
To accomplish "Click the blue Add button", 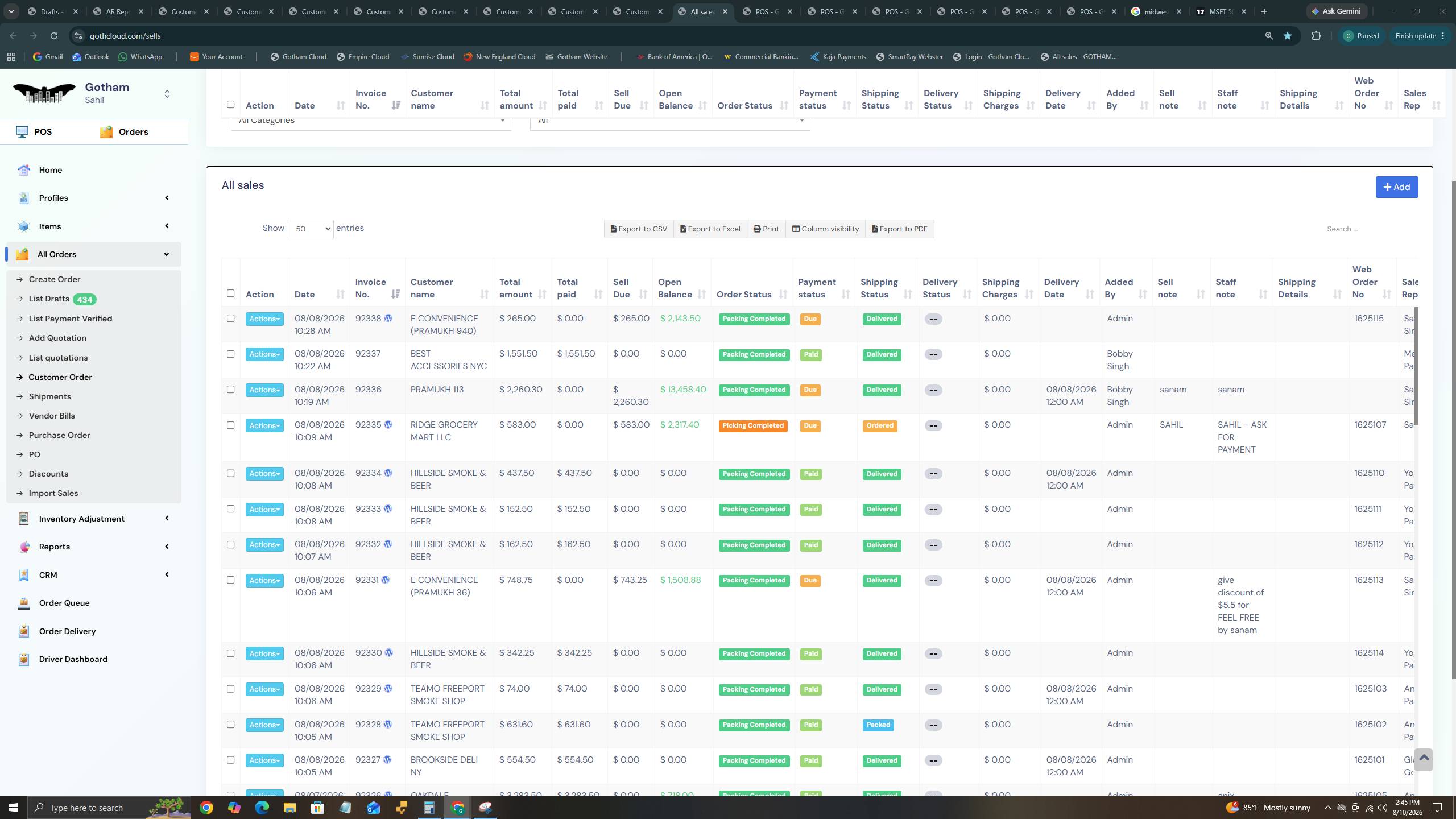I will pos(1396,187).
